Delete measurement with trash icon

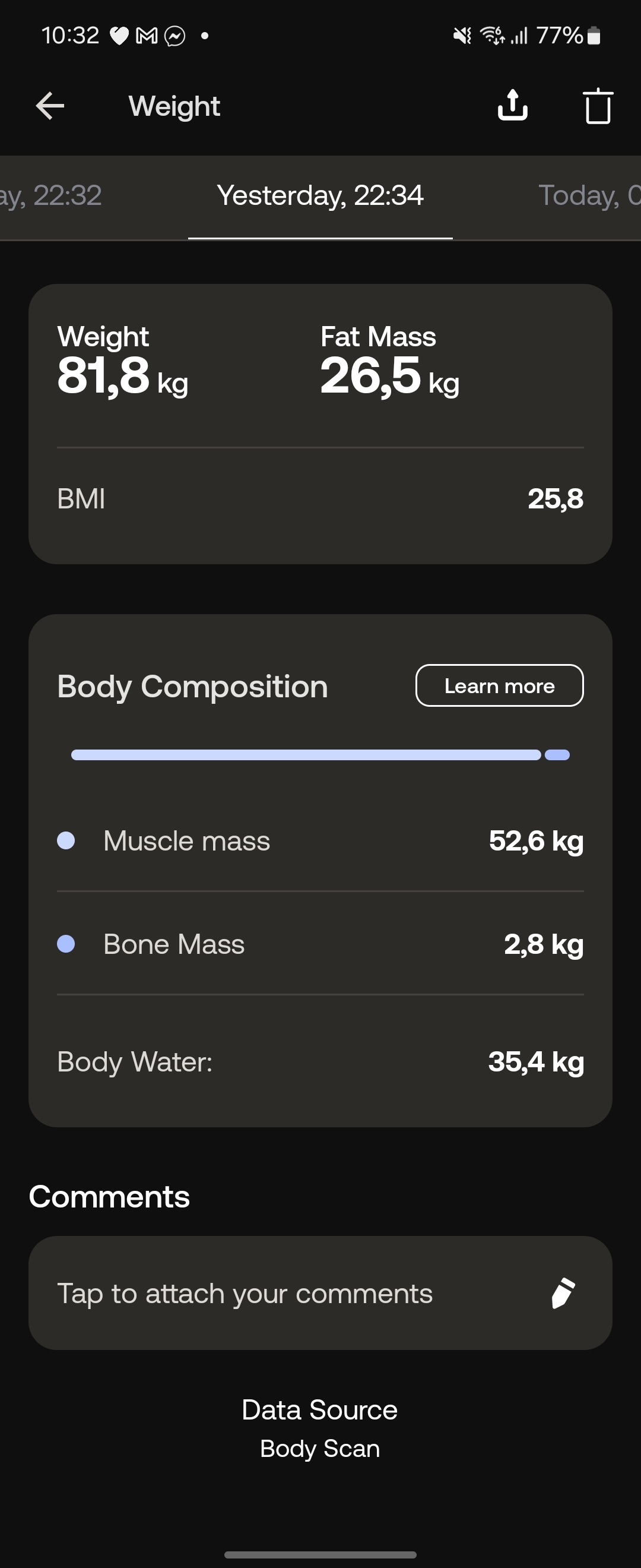[598, 106]
